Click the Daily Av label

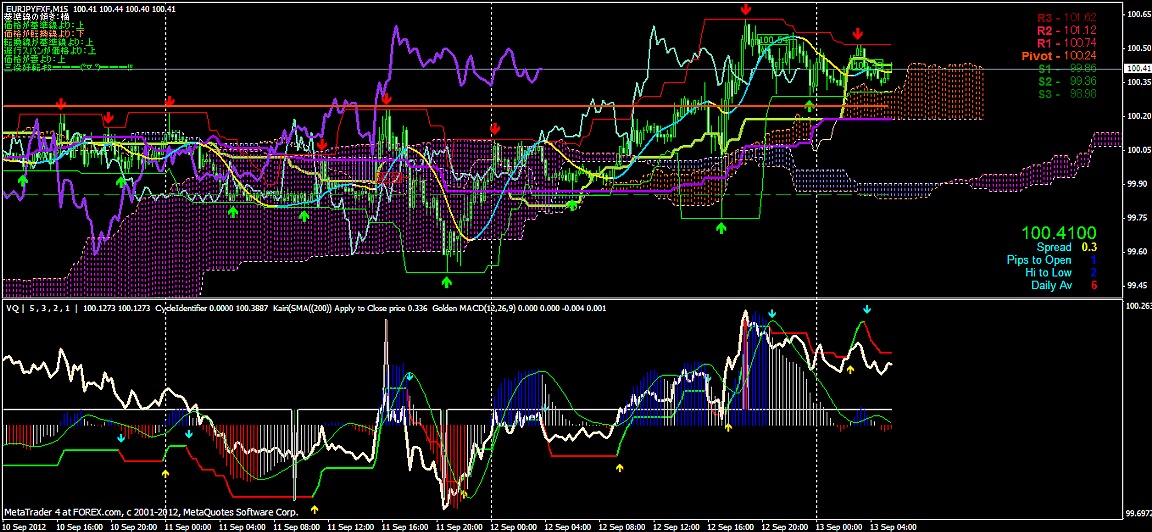click(1051, 286)
